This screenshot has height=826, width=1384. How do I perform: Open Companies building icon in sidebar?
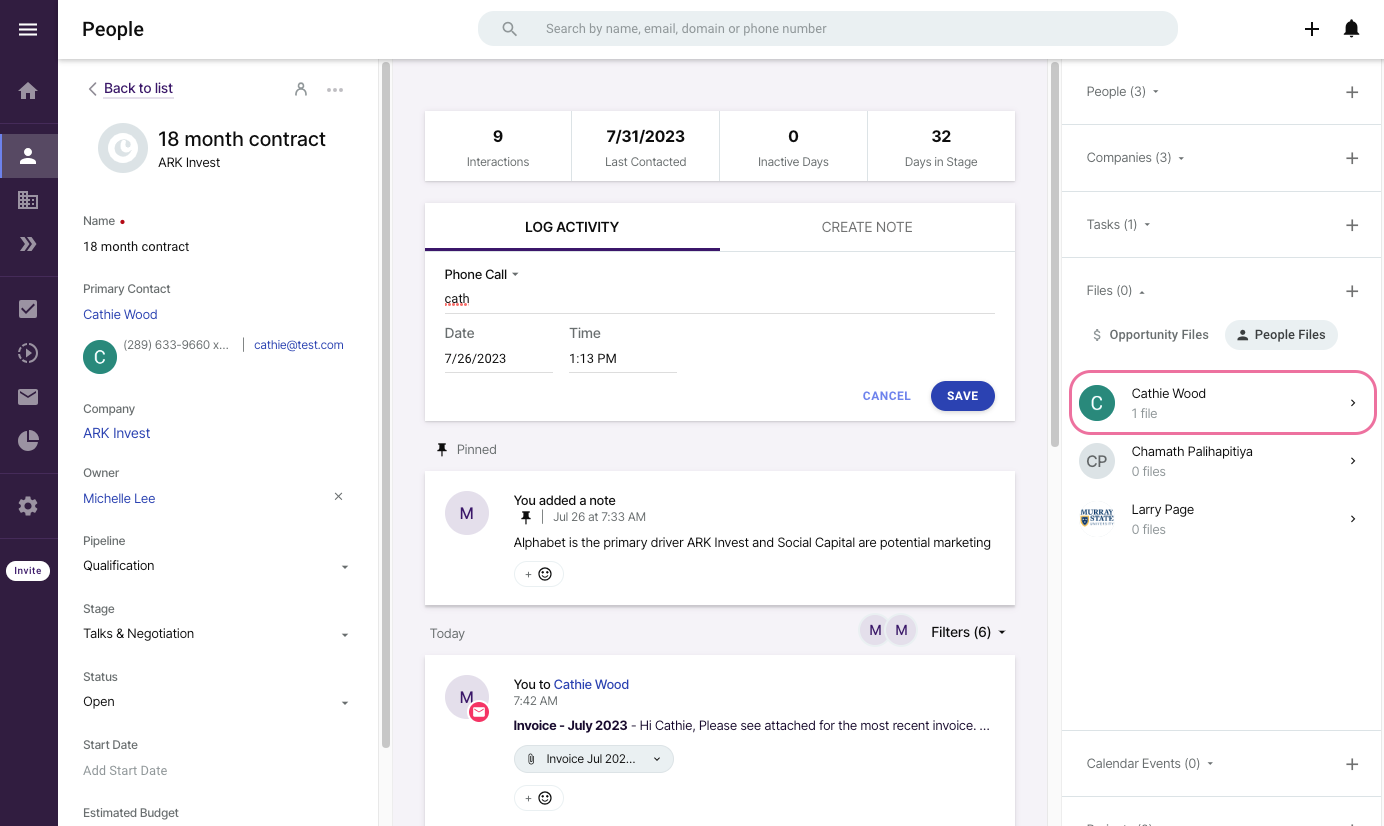tap(28, 200)
